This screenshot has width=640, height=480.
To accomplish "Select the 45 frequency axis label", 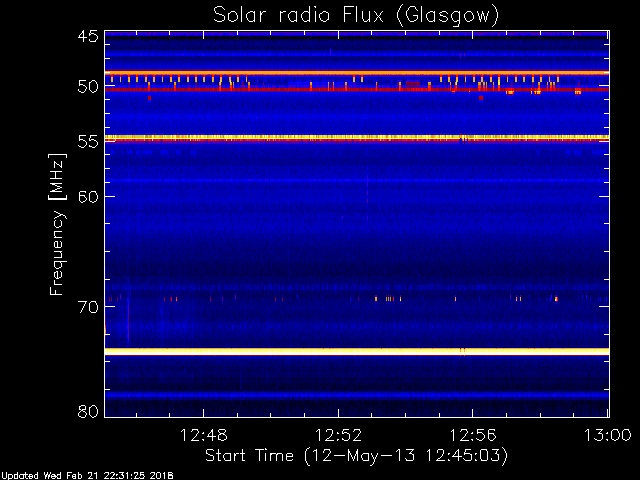I will pos(88,36).
